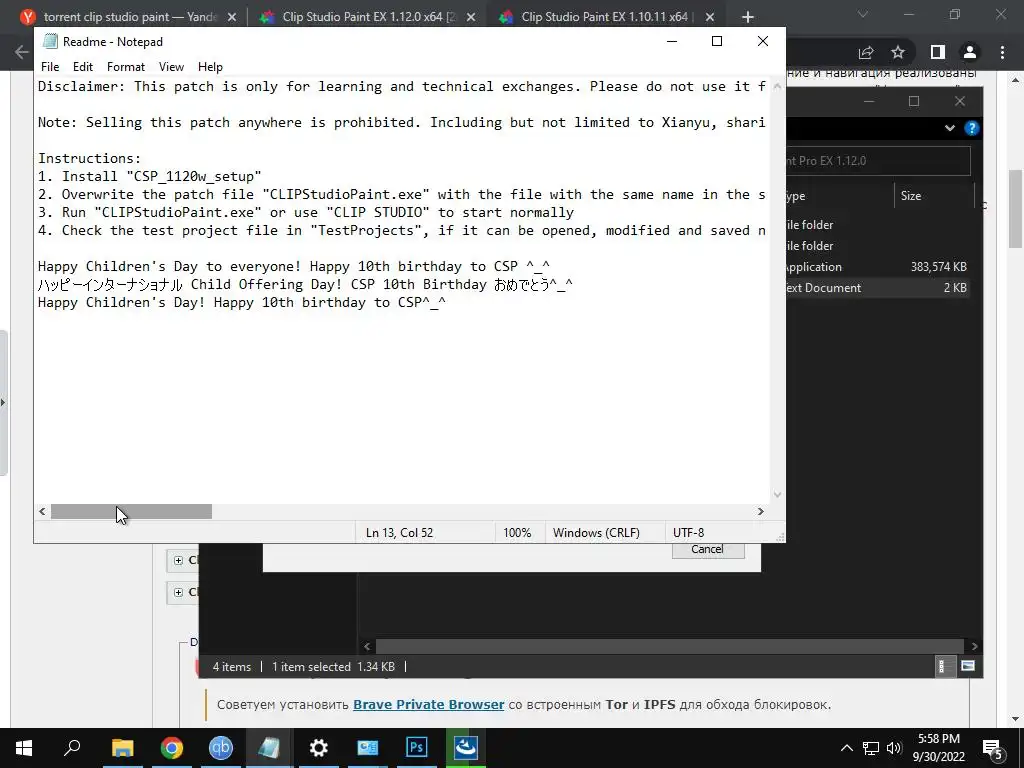Screen dimensions: 1024x768
Task: Open Windows taskbar search
Action: coord(72,748)
